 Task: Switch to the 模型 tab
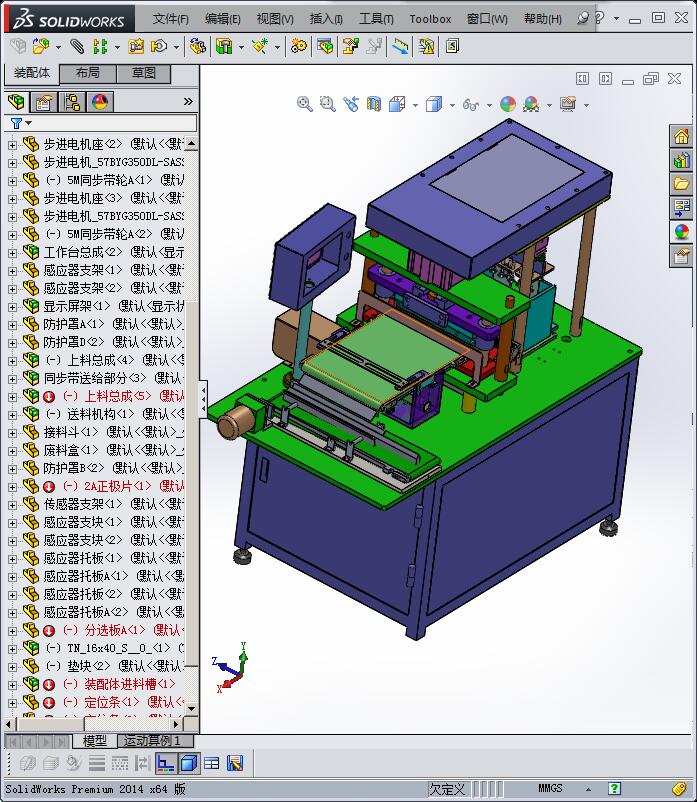tap(95, 741)
